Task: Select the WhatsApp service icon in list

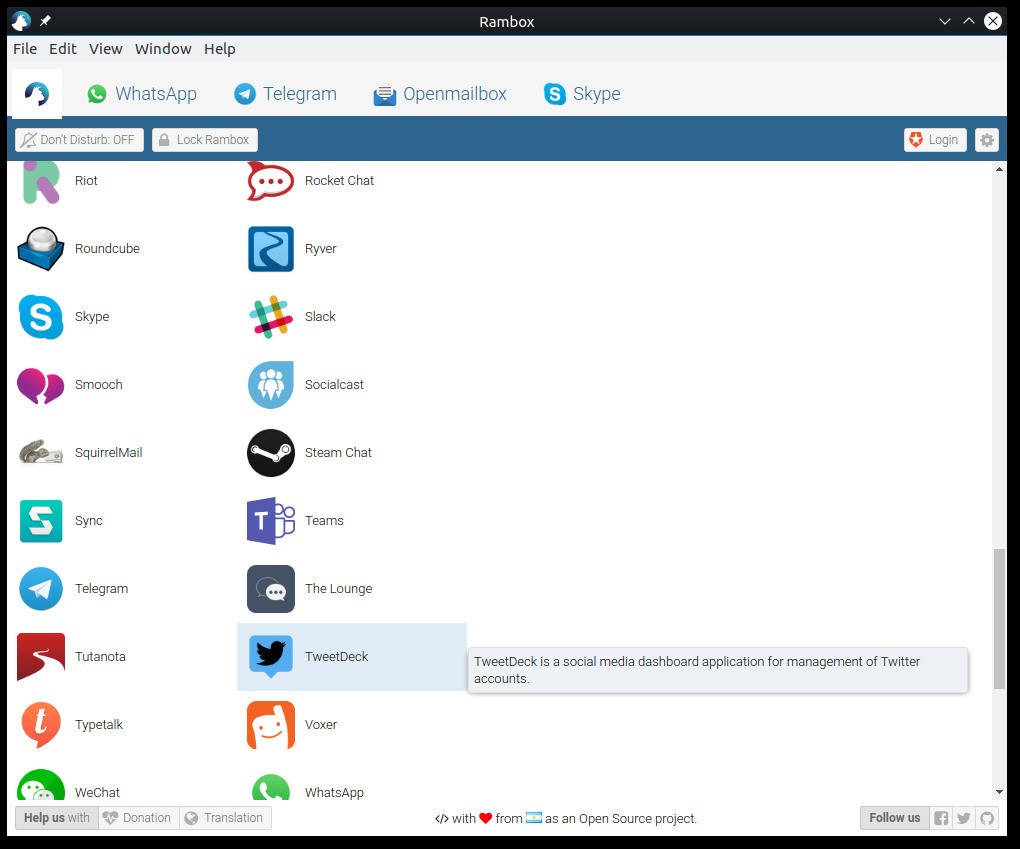Action: click(x=271, y=787)
